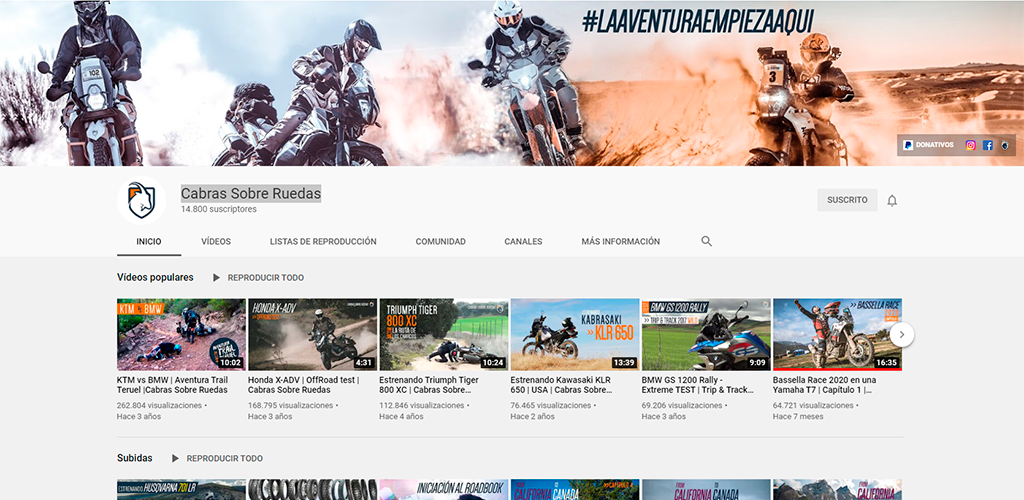Image resolution: width=1024 pixels, height=500 pixels.
Task: Open the channel search magnifier icon
Action: click(x=706, y=241)
